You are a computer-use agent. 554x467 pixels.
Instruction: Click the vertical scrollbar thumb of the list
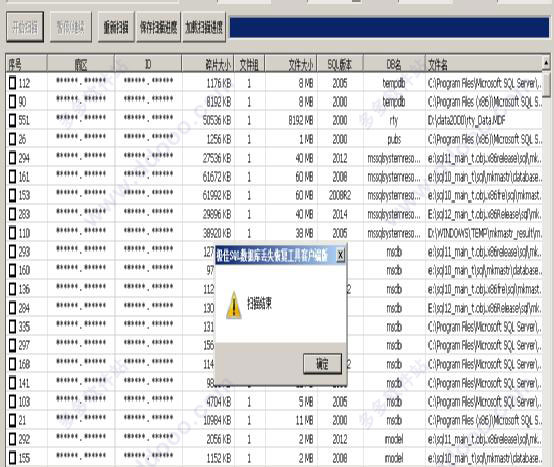pos(546,84)
